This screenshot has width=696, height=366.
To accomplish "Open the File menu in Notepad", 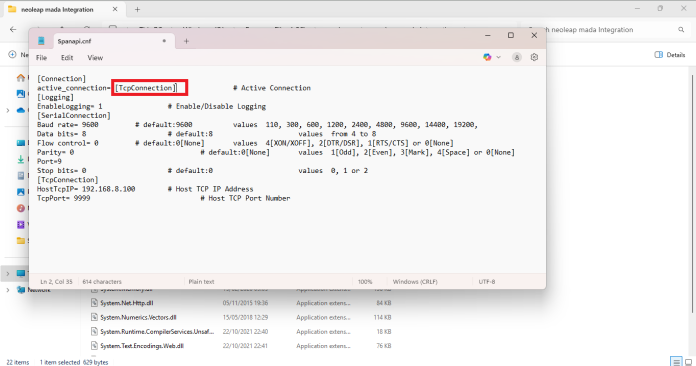I will pos(41,58).
